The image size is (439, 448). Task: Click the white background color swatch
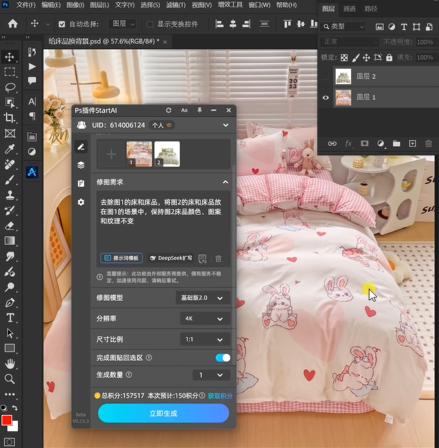coord(14,427)
